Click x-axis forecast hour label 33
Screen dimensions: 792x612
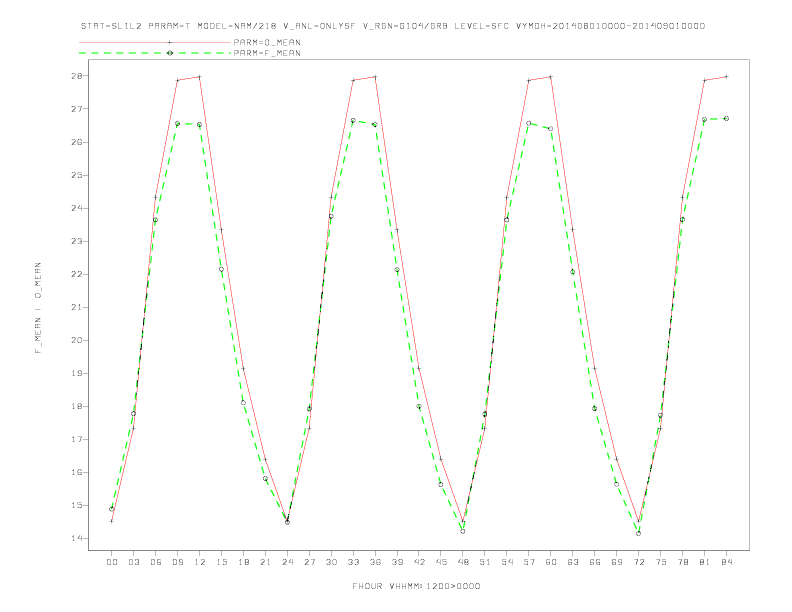point(353,562)
